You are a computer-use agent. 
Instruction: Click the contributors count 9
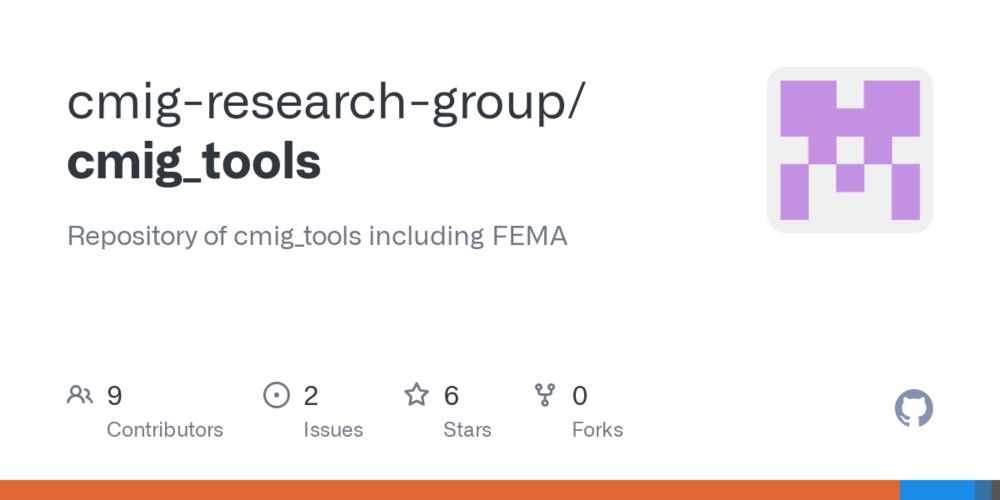(114, 396)
